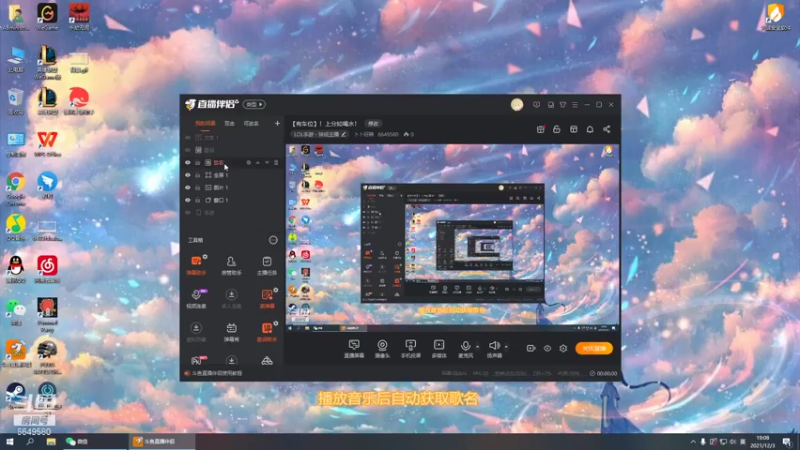Image resolution: width=800 pixels, height=450 pixels.
Task: Toggle lock on 全屏 1 source
Action: click(197, 175)
